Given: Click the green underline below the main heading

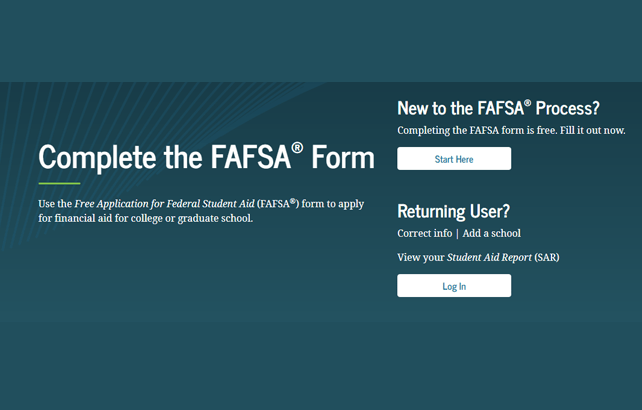Looking at the screenshot, I should [x=59, y=184].
